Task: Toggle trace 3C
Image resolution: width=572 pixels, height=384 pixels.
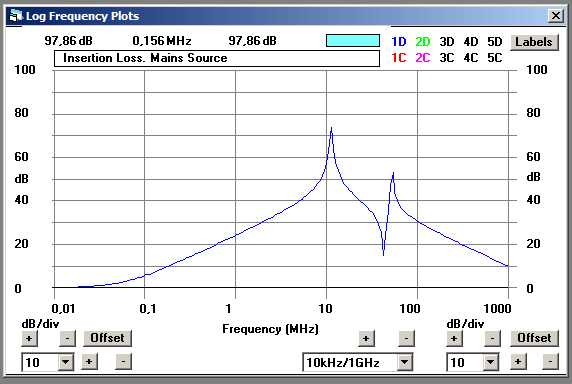Action: (447, 58)
